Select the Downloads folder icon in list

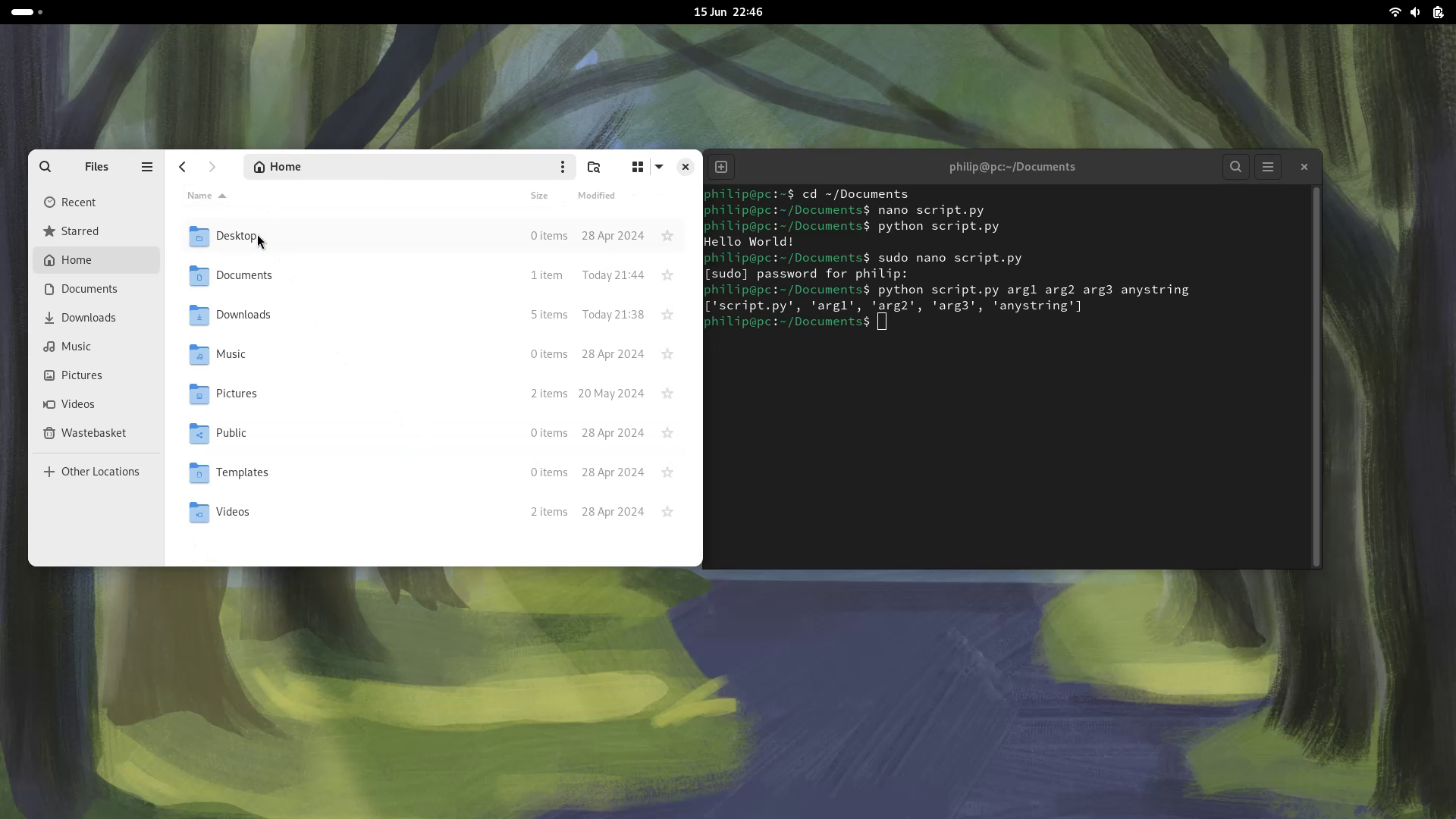click(199, 315)
